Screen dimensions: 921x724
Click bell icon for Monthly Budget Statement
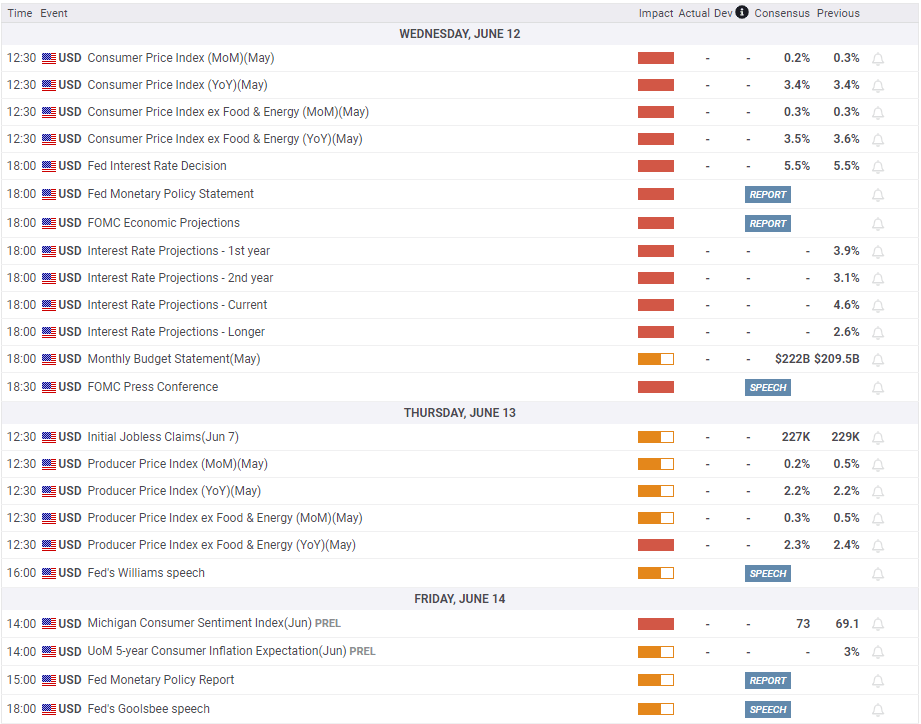(878, 360)
